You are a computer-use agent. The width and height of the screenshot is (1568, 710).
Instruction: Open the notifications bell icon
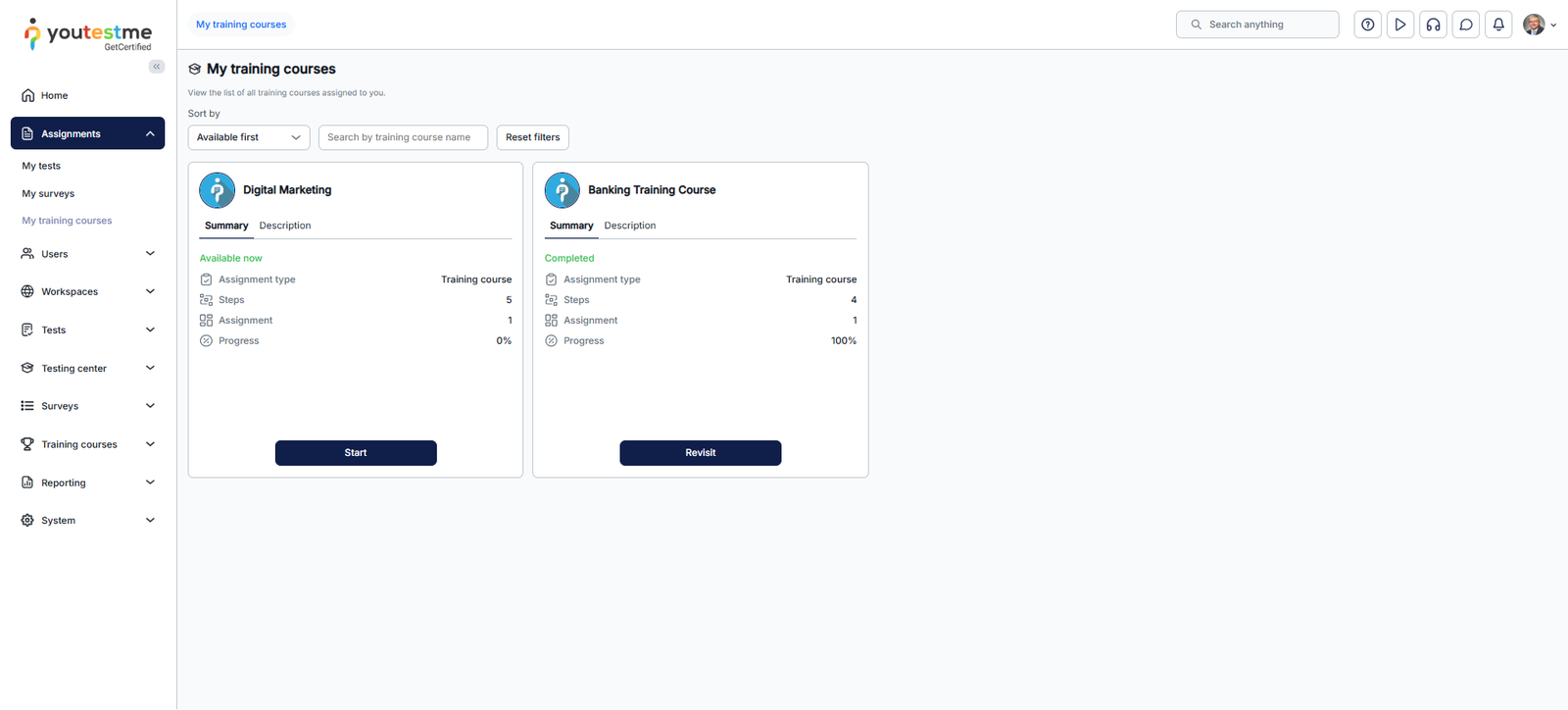1498,25
